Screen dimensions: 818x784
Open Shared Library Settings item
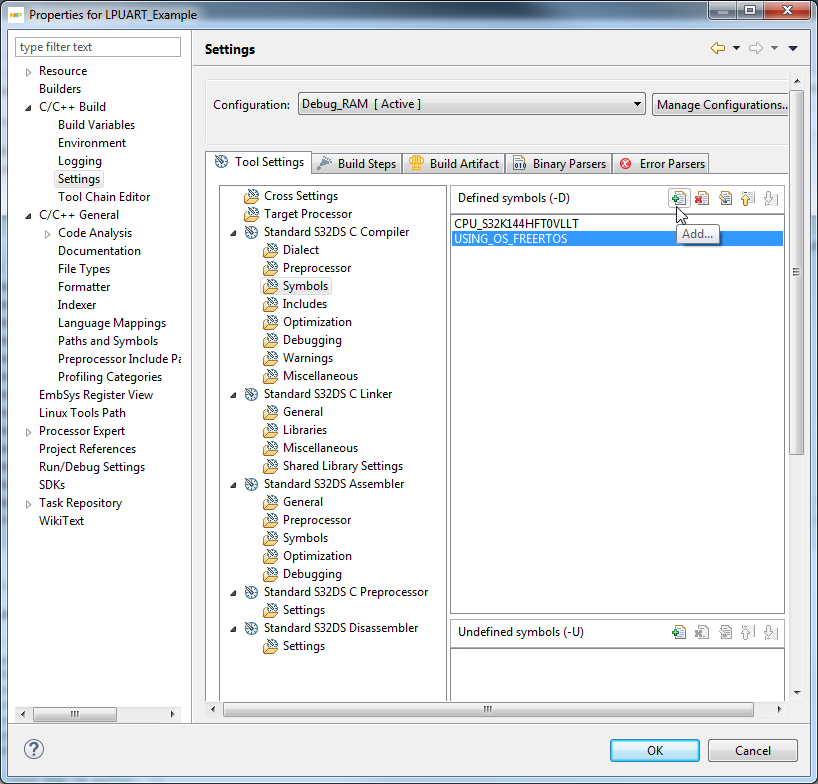pos(343,466)
